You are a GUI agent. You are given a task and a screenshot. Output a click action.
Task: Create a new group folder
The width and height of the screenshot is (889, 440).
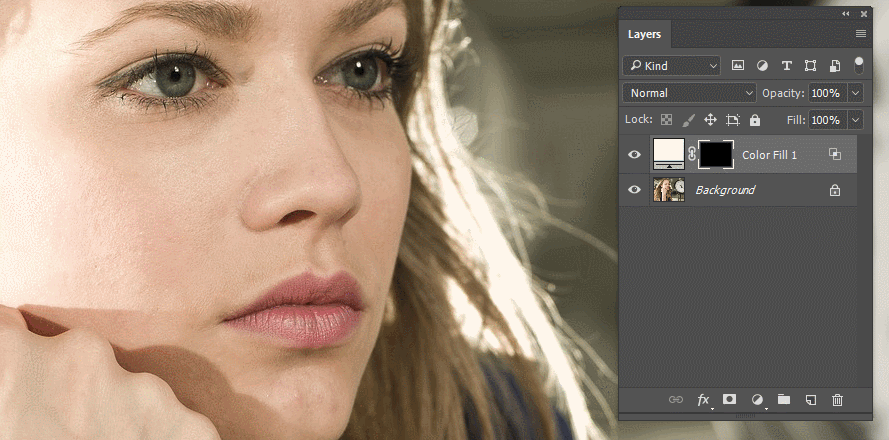pos(784,399)
